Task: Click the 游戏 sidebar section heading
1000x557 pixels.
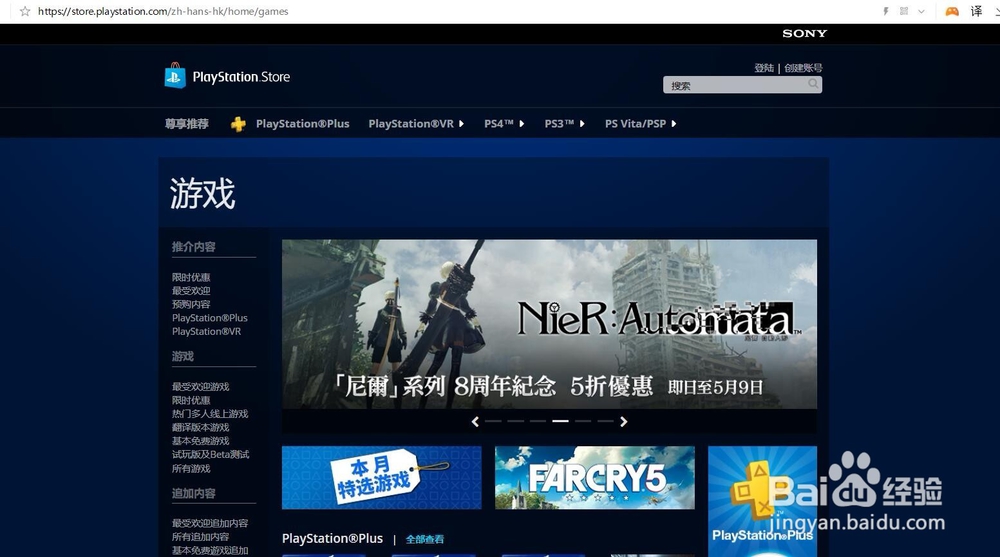Action: point(182,356)
